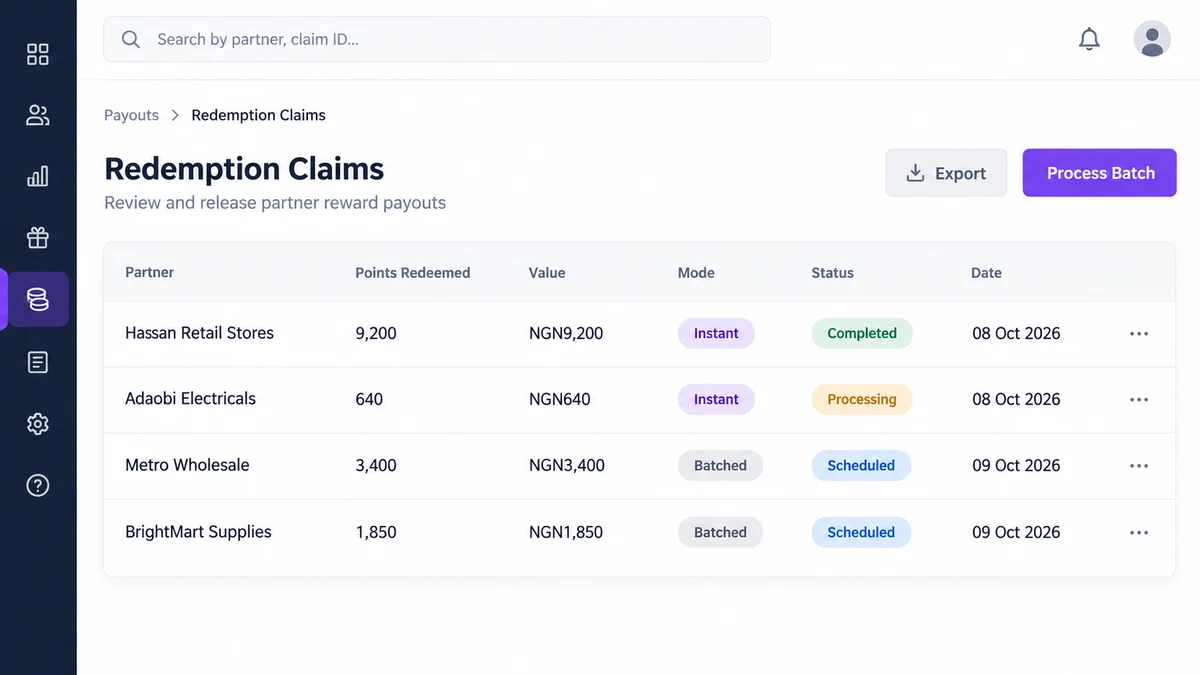Open the reports document icon in sidebar
Image resolution: width=1200 pixels, height=675 pixels.
pos(38,362)
